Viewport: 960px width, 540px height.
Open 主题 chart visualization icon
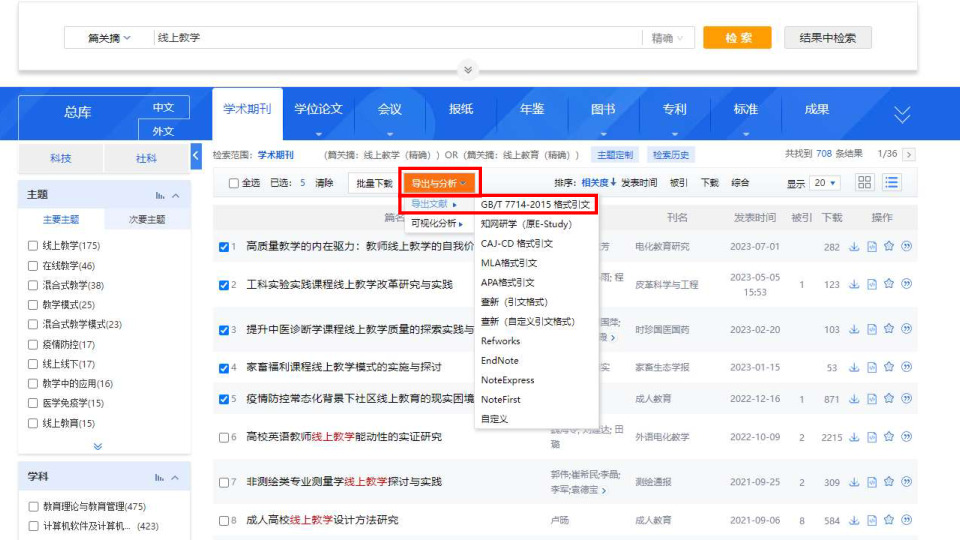click(160, 195)
